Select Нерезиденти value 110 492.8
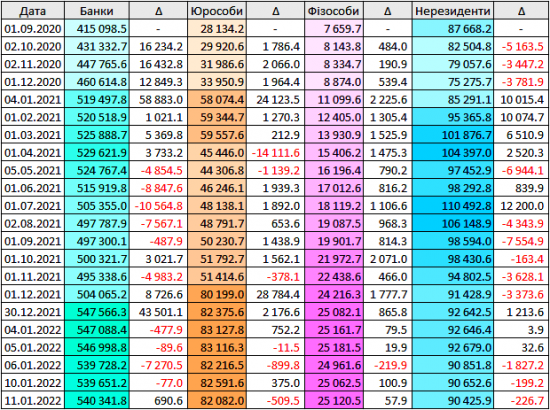 [x=452, y=206]
